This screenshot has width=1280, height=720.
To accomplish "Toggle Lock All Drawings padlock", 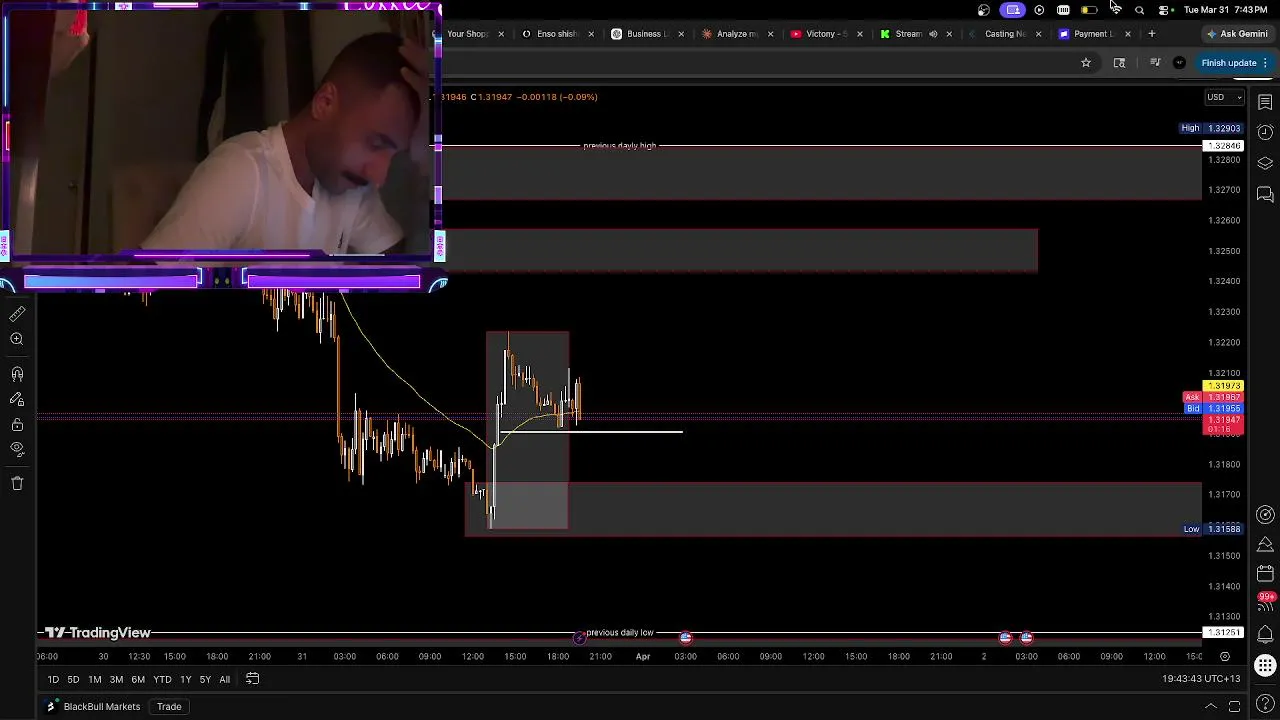I will tap(17, 424).
